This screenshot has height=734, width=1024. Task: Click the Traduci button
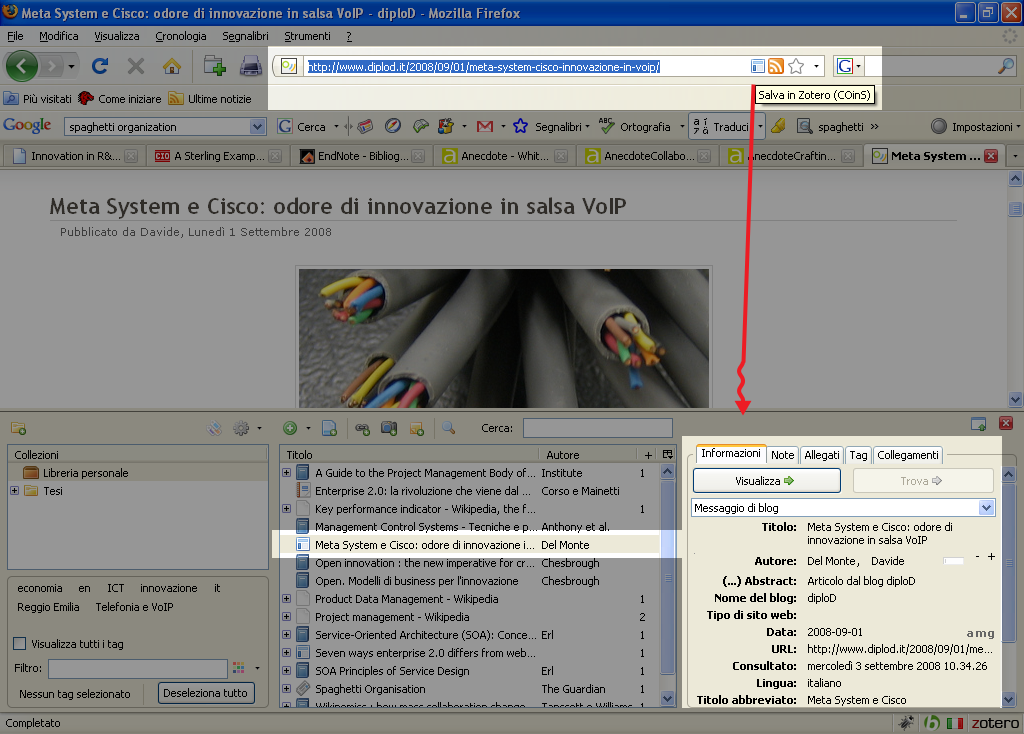[x=722, y=127]
